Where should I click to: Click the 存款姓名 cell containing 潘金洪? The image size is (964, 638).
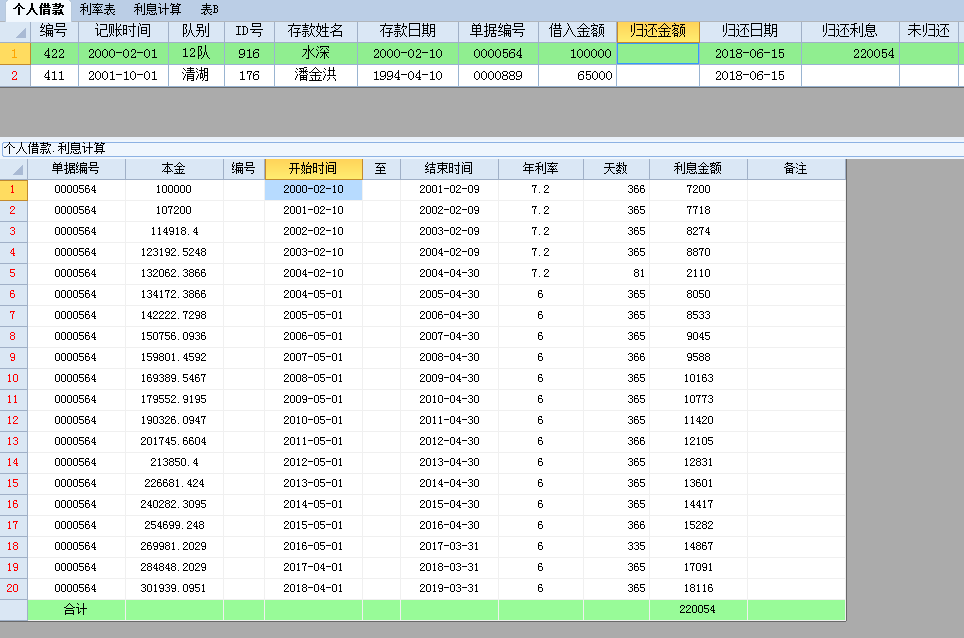point(315,75)
